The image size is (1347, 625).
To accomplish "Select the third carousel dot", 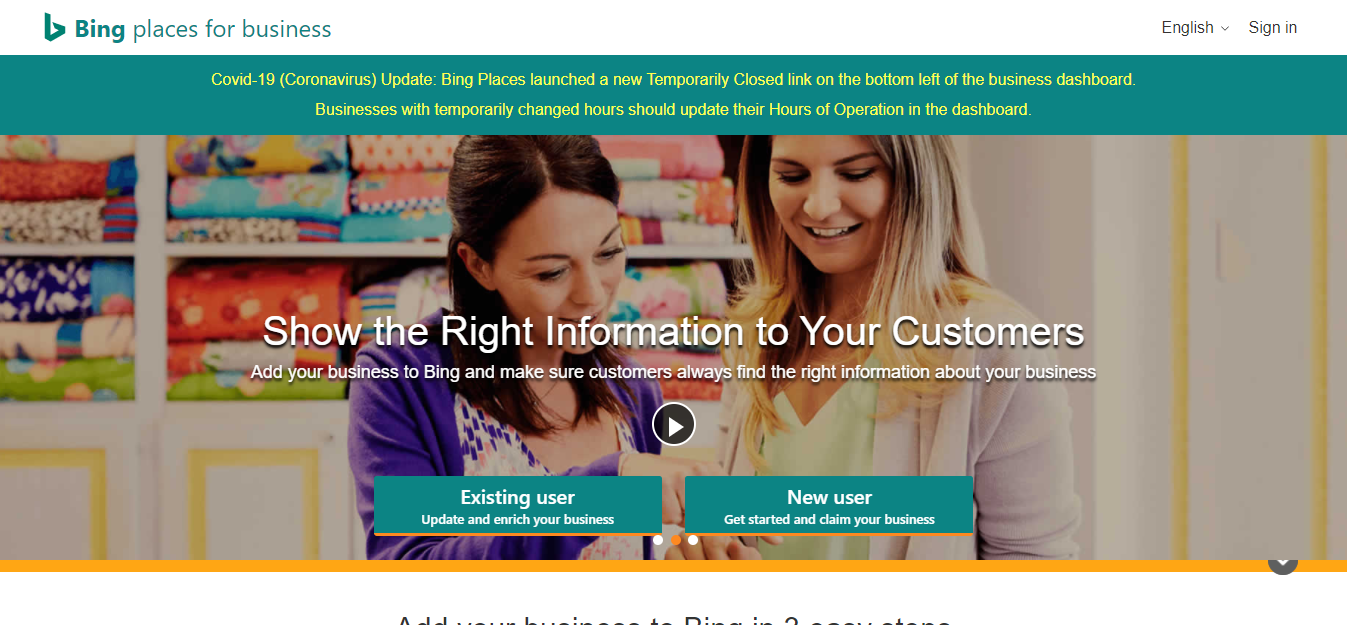I will click(x=693, y=540).
